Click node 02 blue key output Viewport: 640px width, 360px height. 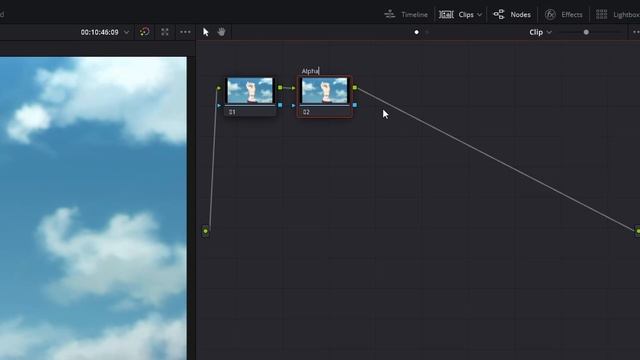coord(355,105)
